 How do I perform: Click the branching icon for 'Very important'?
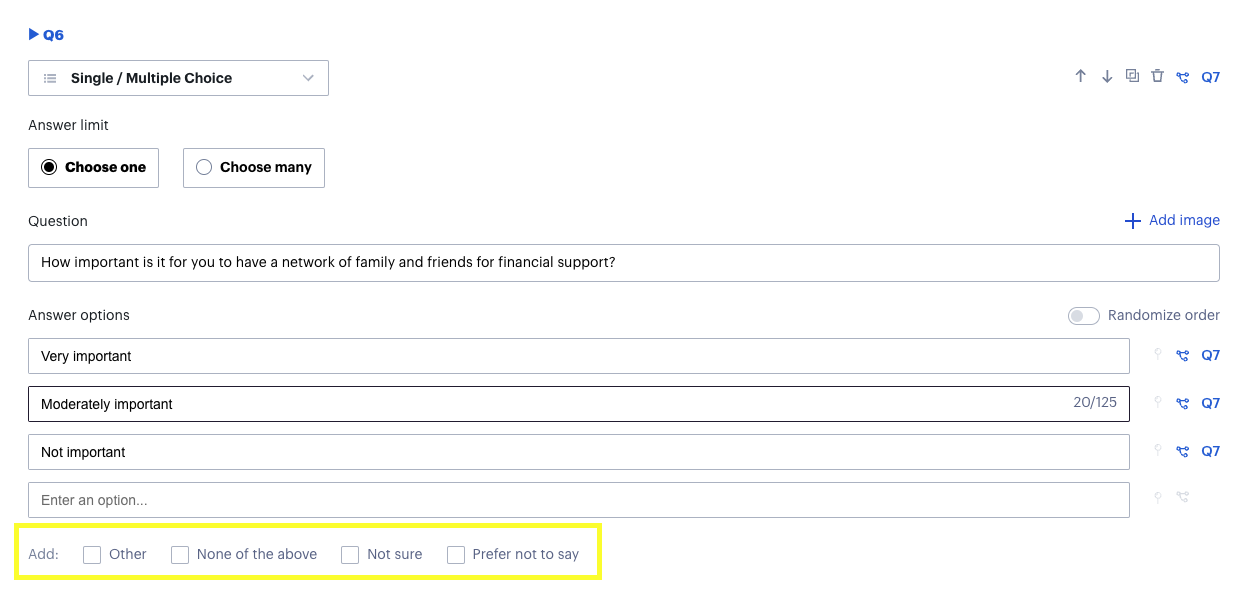(x=1183, y=355)
